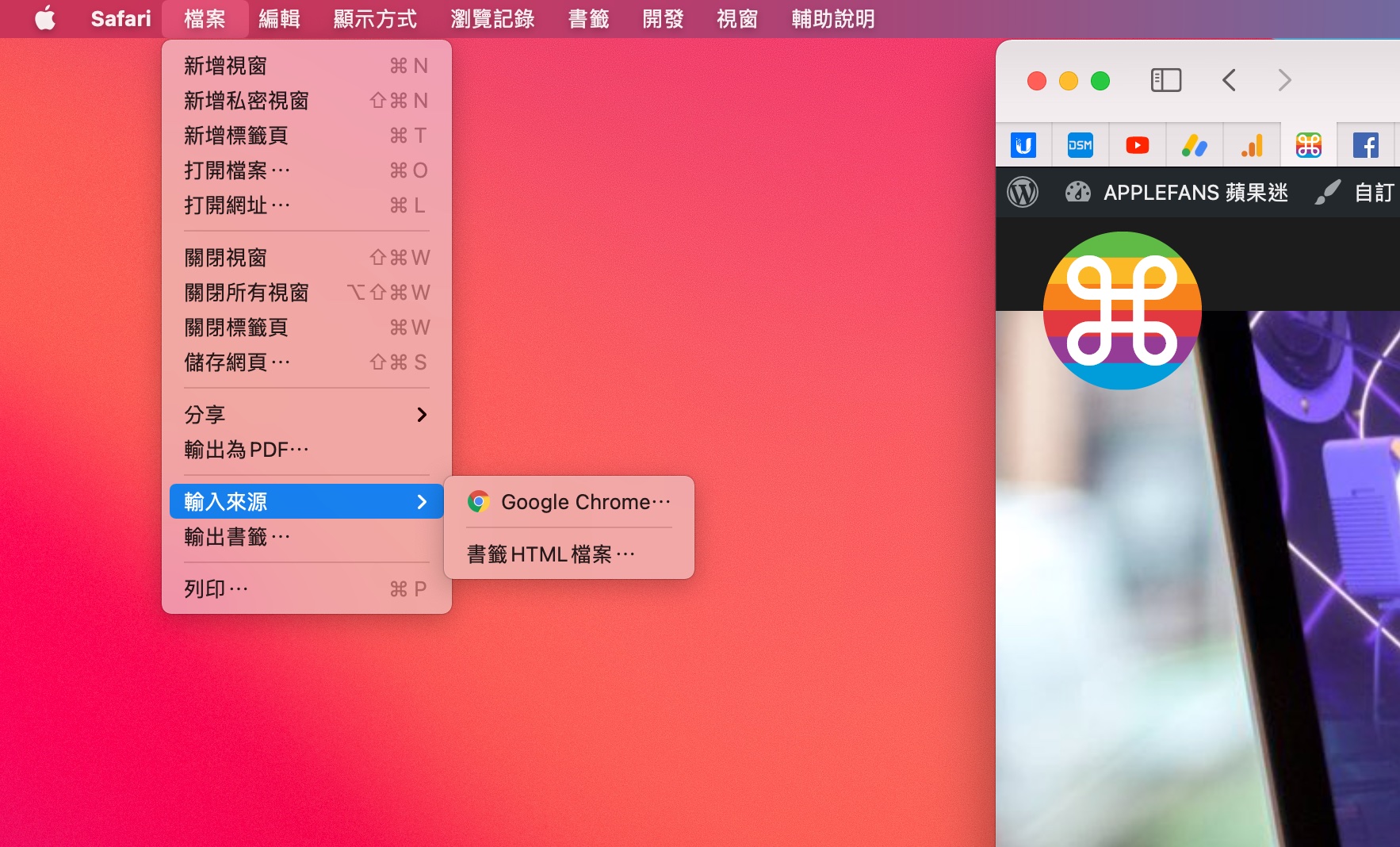
Task: Open the Facebook favorites bookmark
Action: pos(1366,145)
